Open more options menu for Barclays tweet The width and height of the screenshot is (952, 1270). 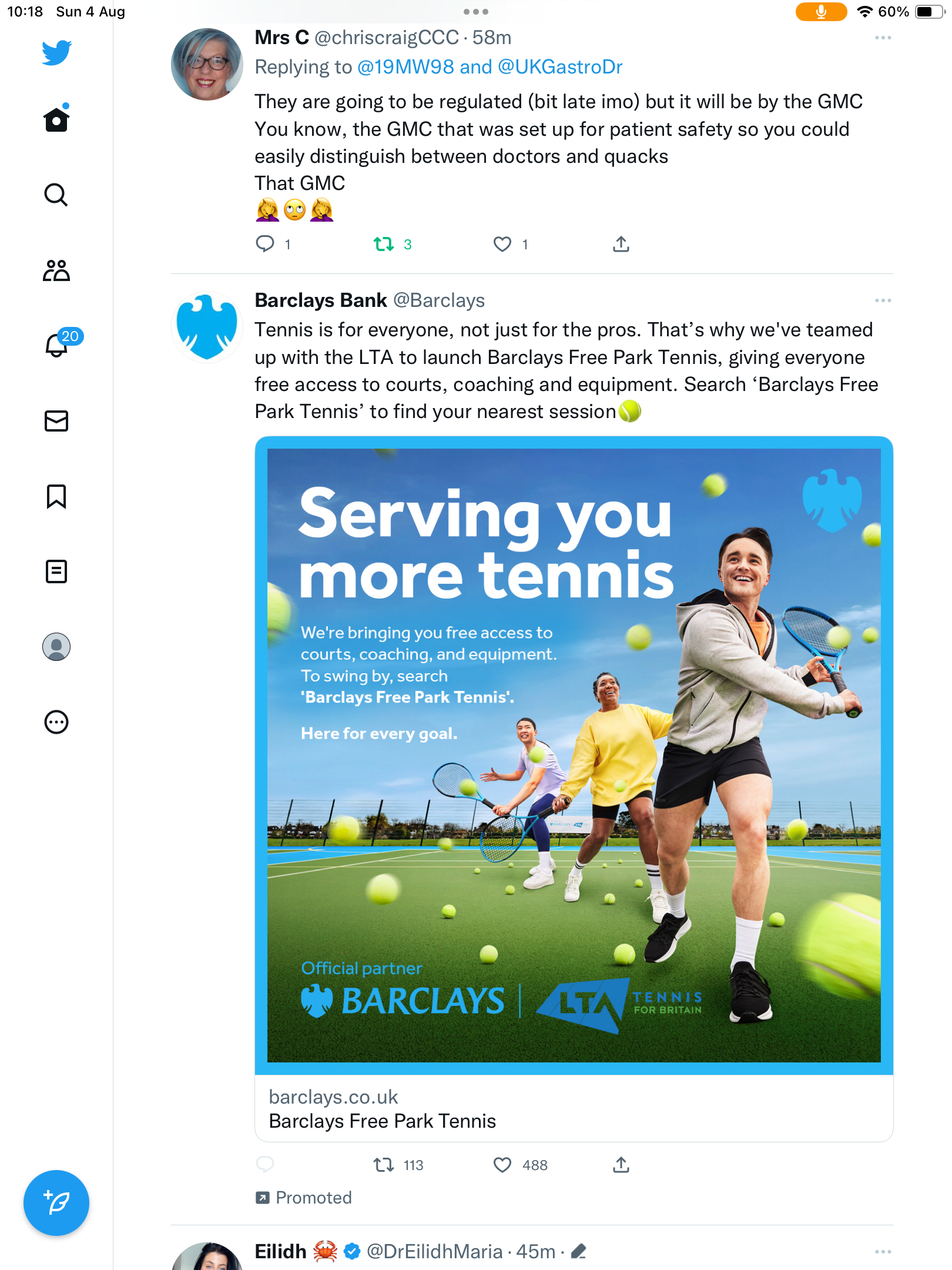click(883, 300)
